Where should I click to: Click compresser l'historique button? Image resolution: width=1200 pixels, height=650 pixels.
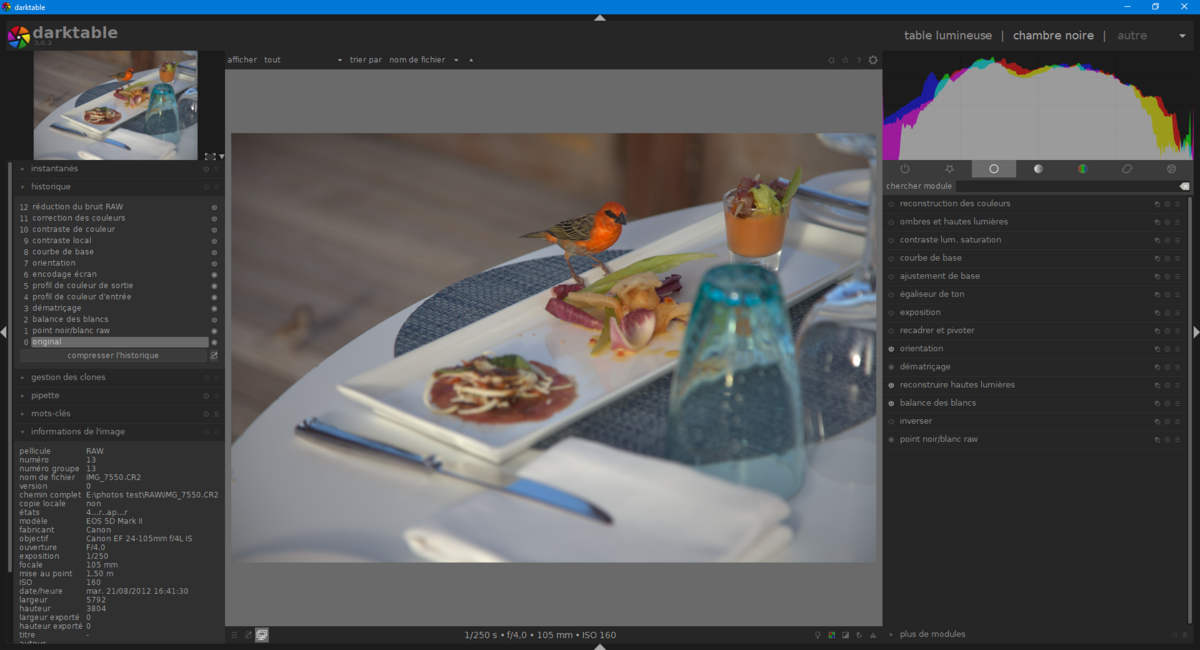pyautogui.click(x=113, y=355)
